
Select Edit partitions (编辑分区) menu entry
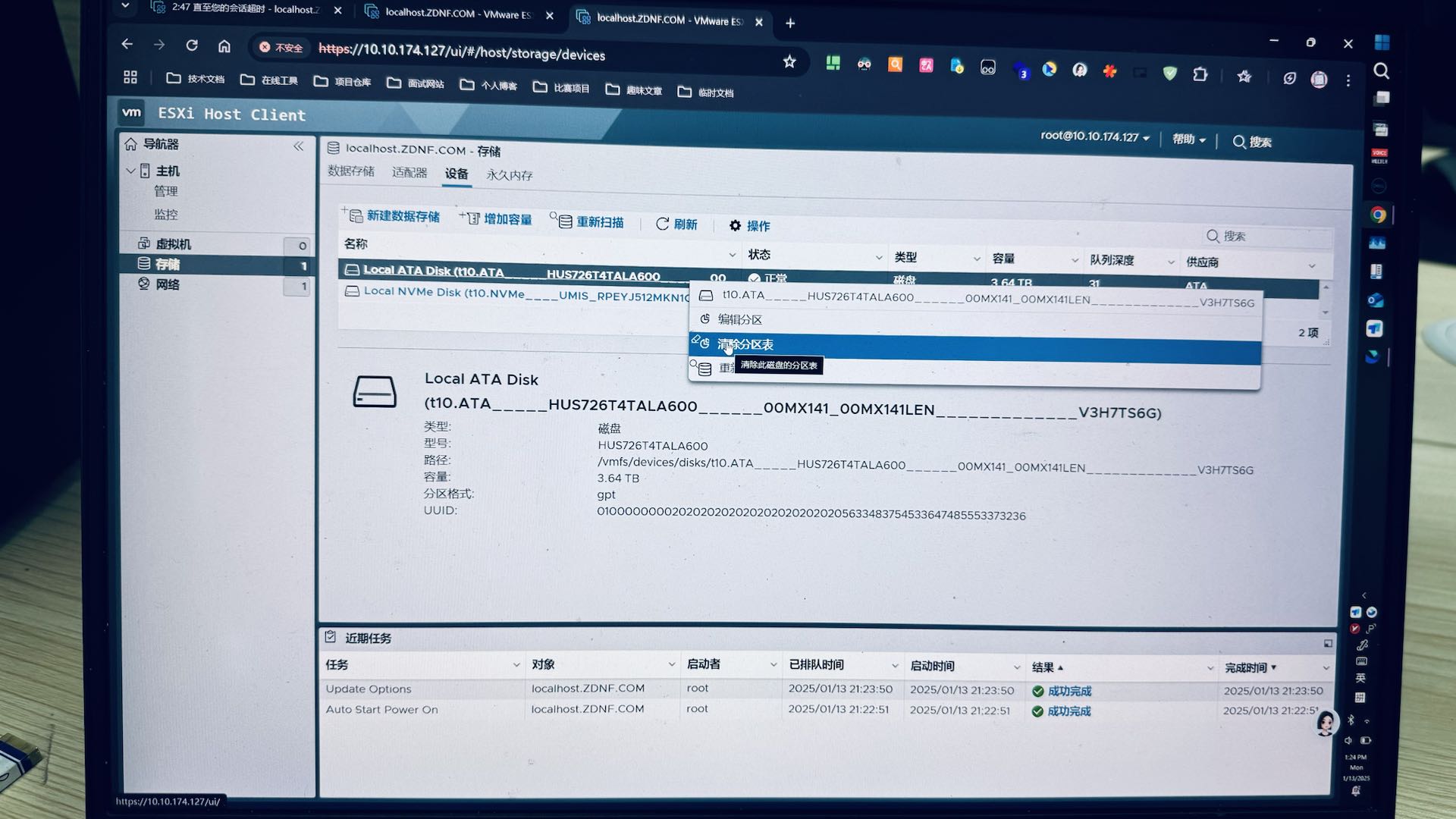[x=739, y=320]
